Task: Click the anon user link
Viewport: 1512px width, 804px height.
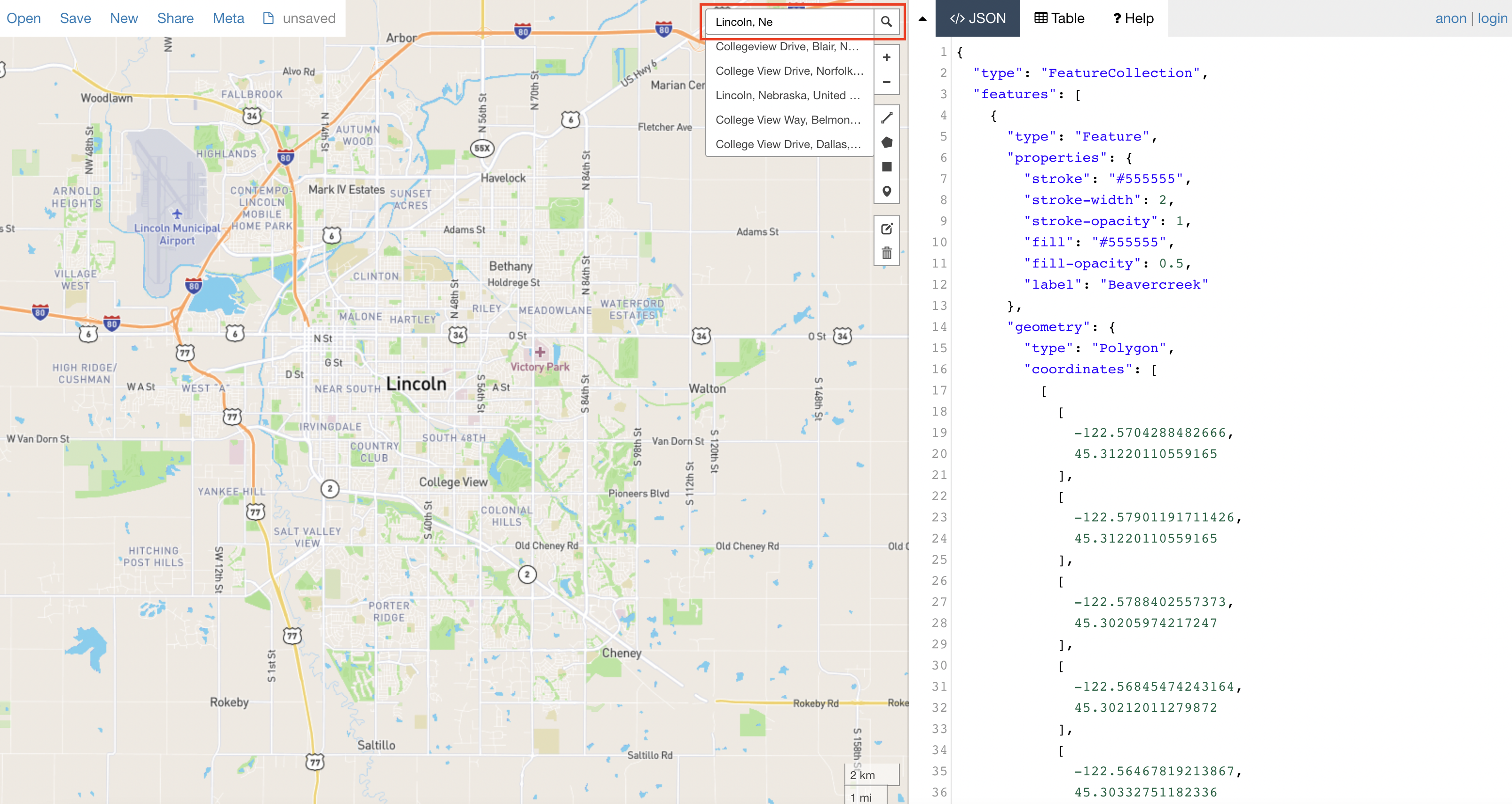Action: point(1451,18)
